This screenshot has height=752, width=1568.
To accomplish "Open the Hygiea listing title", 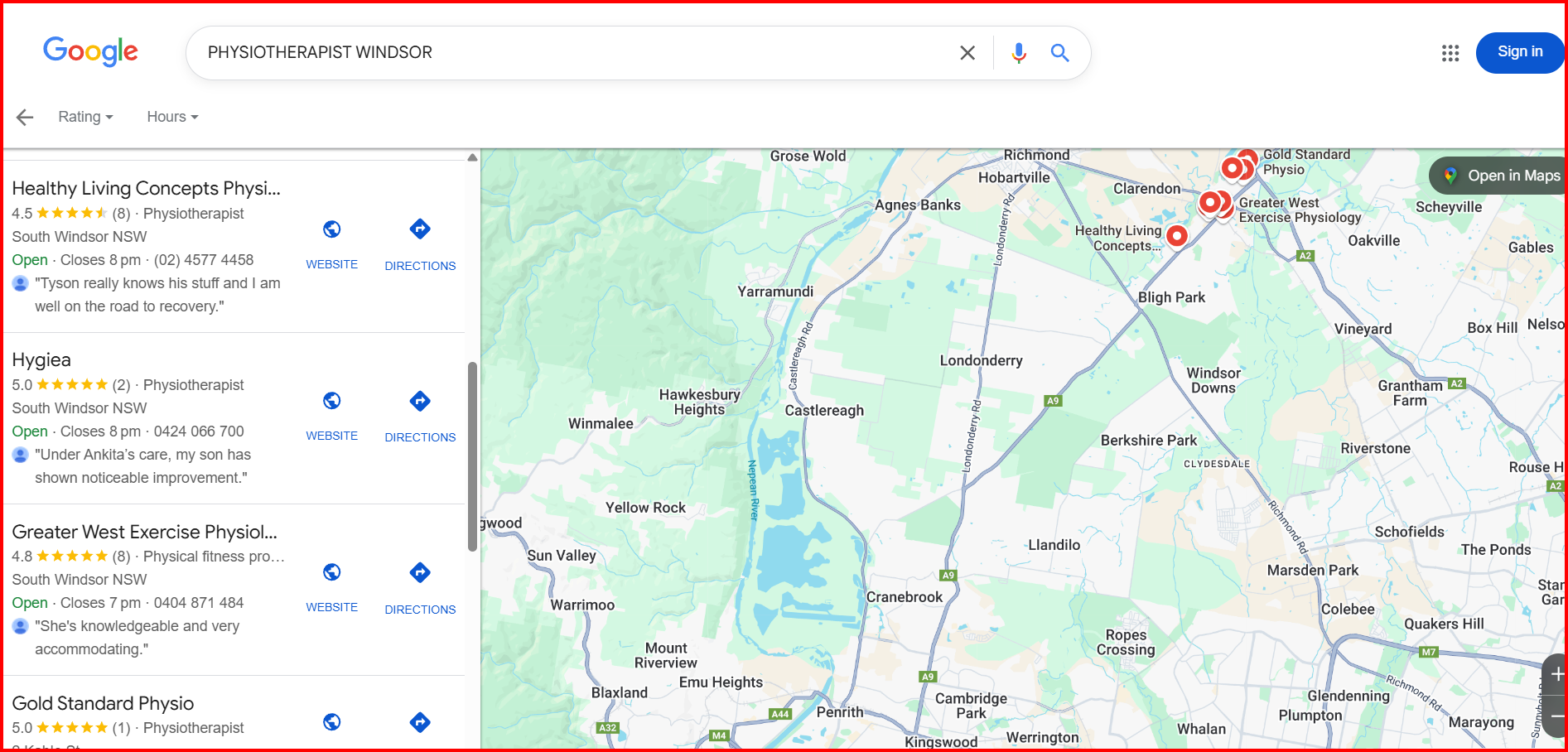I will (x=41, y=359).
